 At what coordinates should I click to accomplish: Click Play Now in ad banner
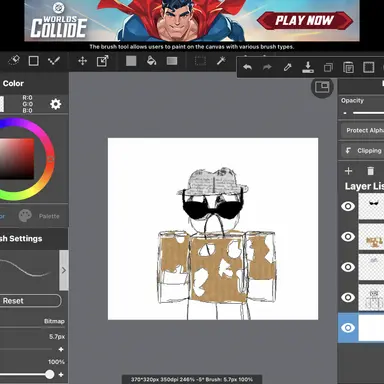click(304, 21)
